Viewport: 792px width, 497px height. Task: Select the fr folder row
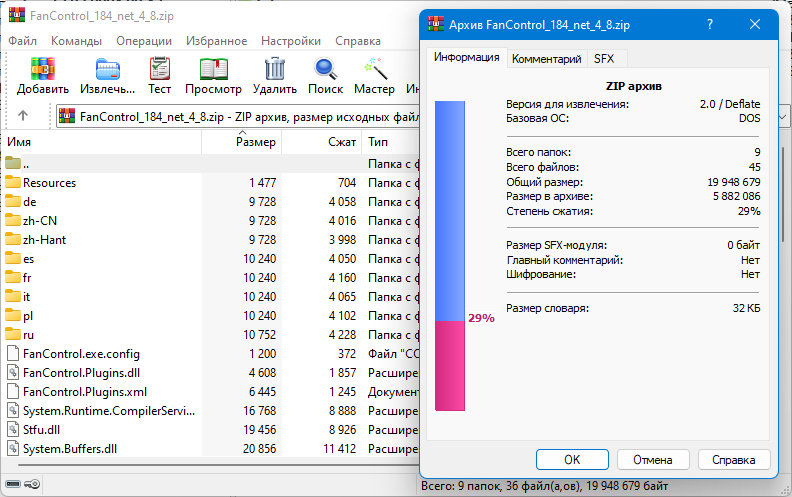click(x=210, y=278)
